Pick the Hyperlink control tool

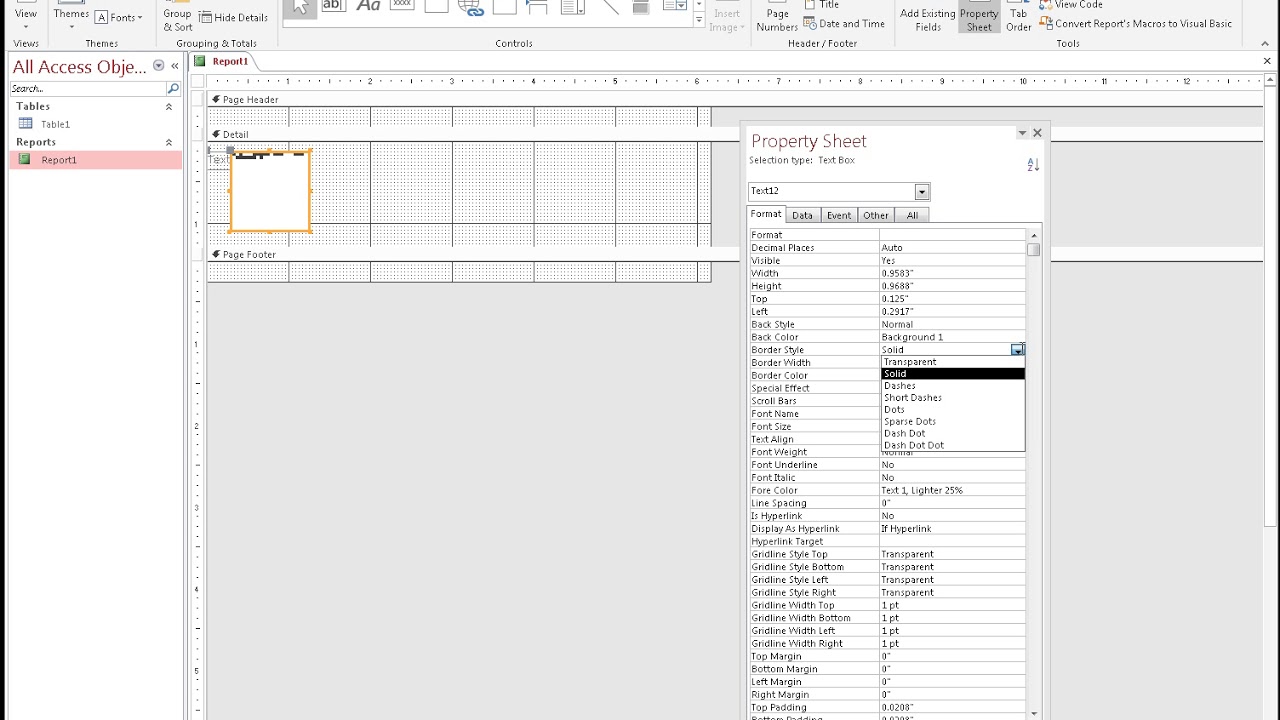coord(470,6)
